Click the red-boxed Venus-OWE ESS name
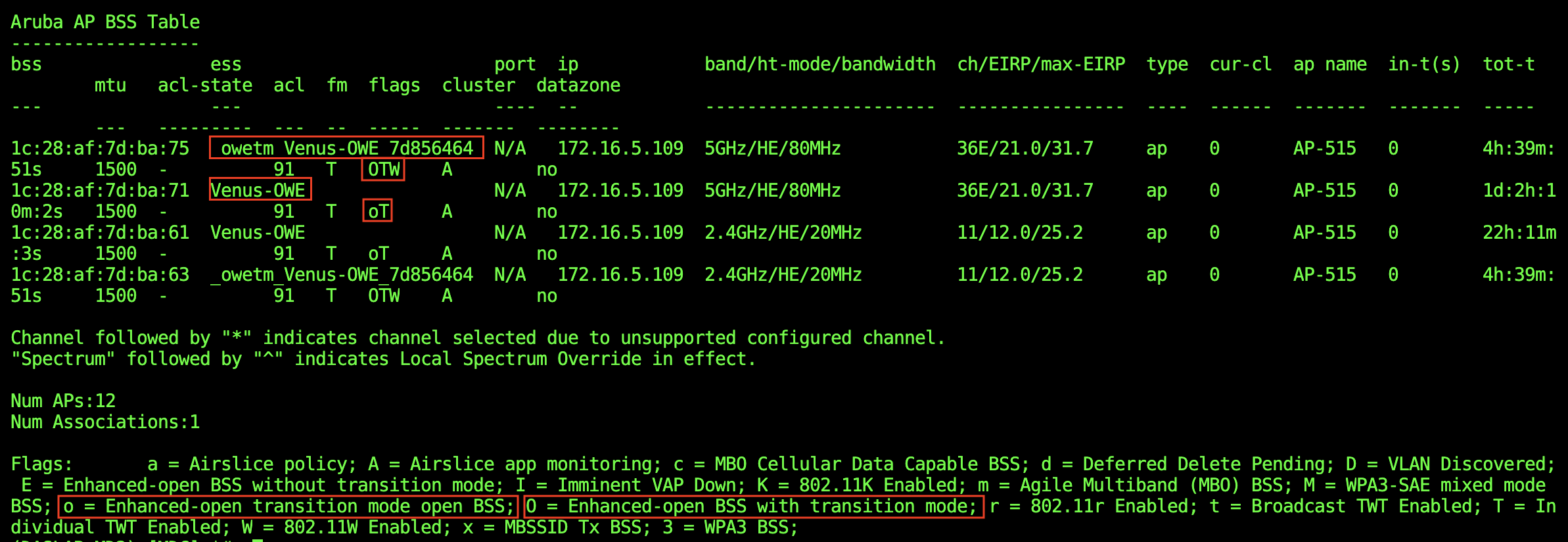This screenshot has width=1568, height=542. coord(260,190)
